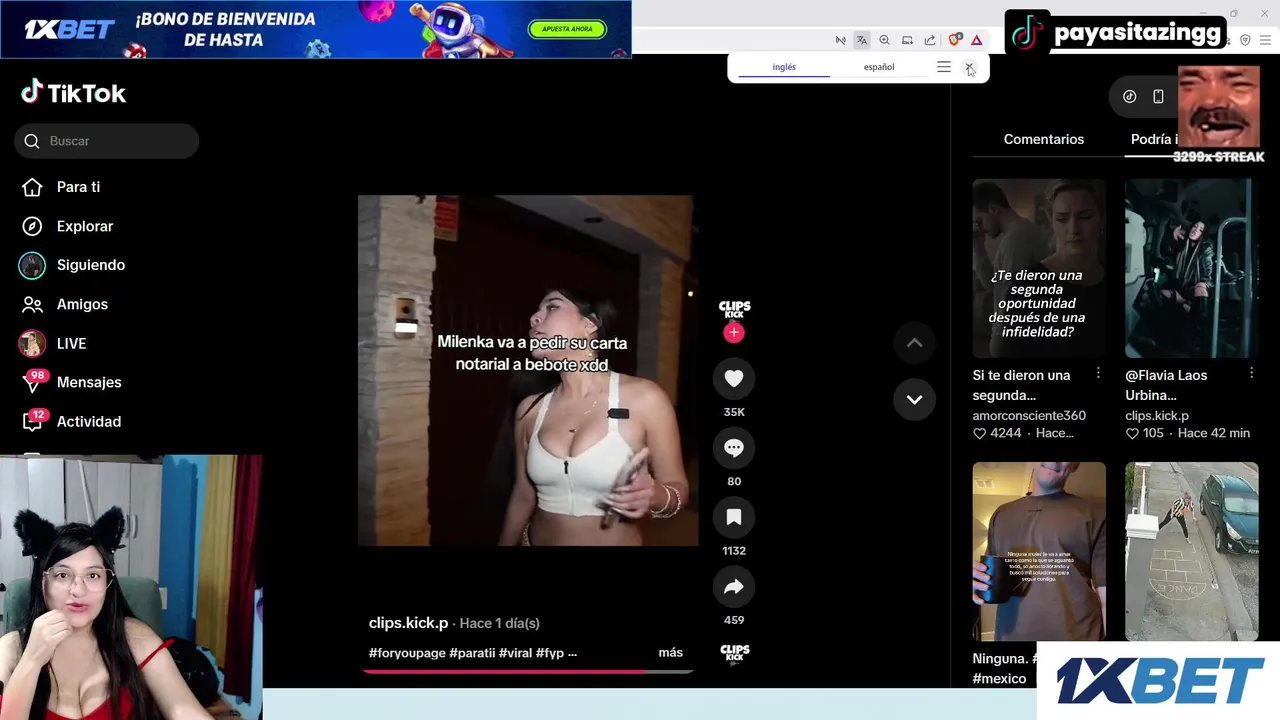Open the hopscotch street video thumbnail

(1192, 551)
